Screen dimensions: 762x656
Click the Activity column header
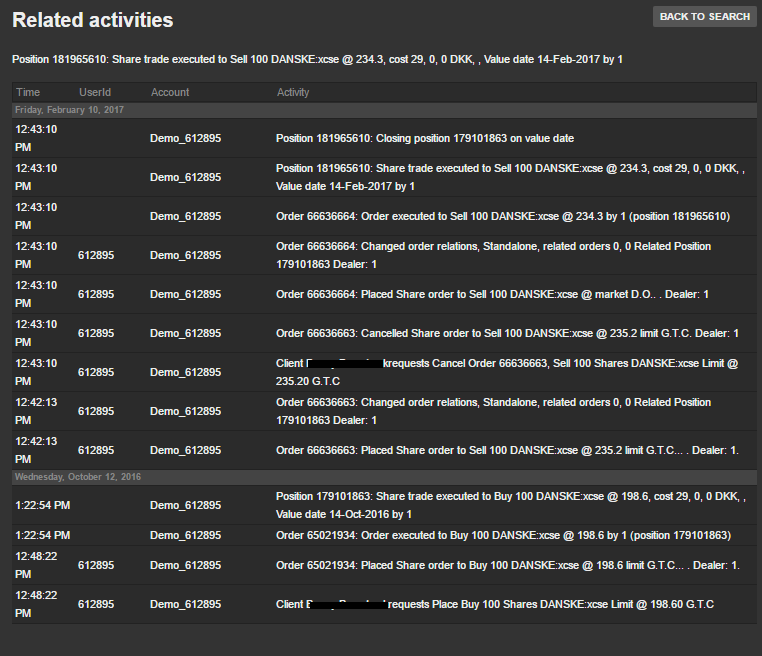(x=293, y=92)
